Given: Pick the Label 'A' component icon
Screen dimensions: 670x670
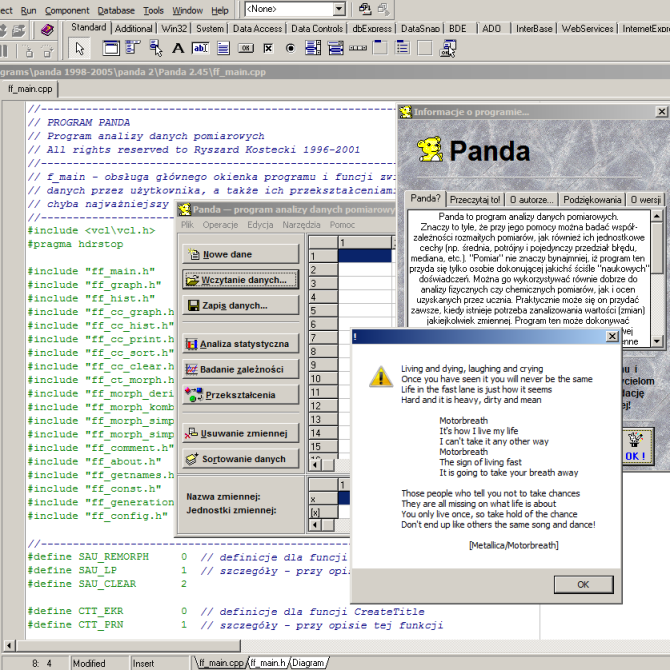Looking at the screenshot, I should [x=178, y=47].
